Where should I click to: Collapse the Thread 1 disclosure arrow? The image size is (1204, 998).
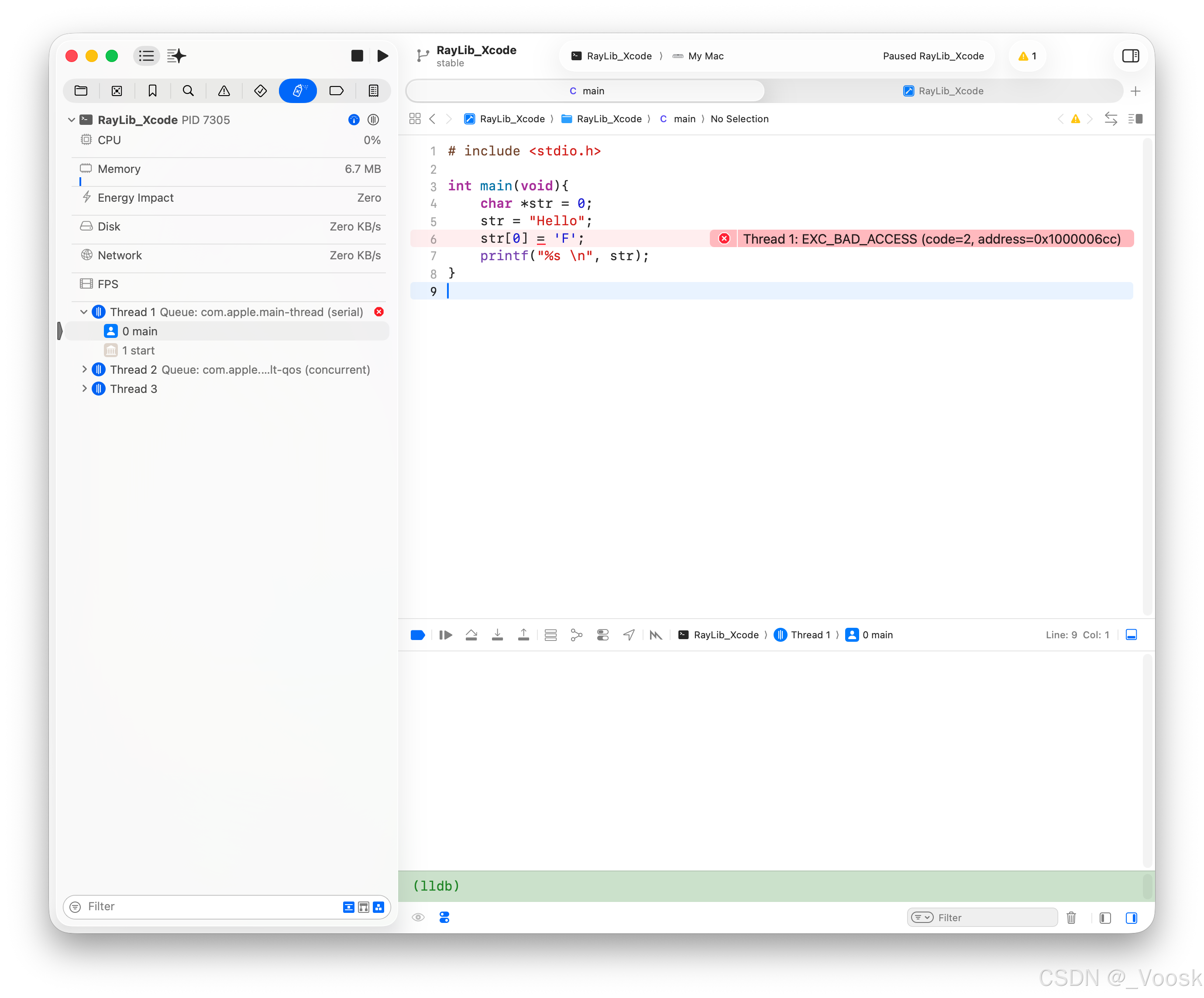click(x=84, y=312)
